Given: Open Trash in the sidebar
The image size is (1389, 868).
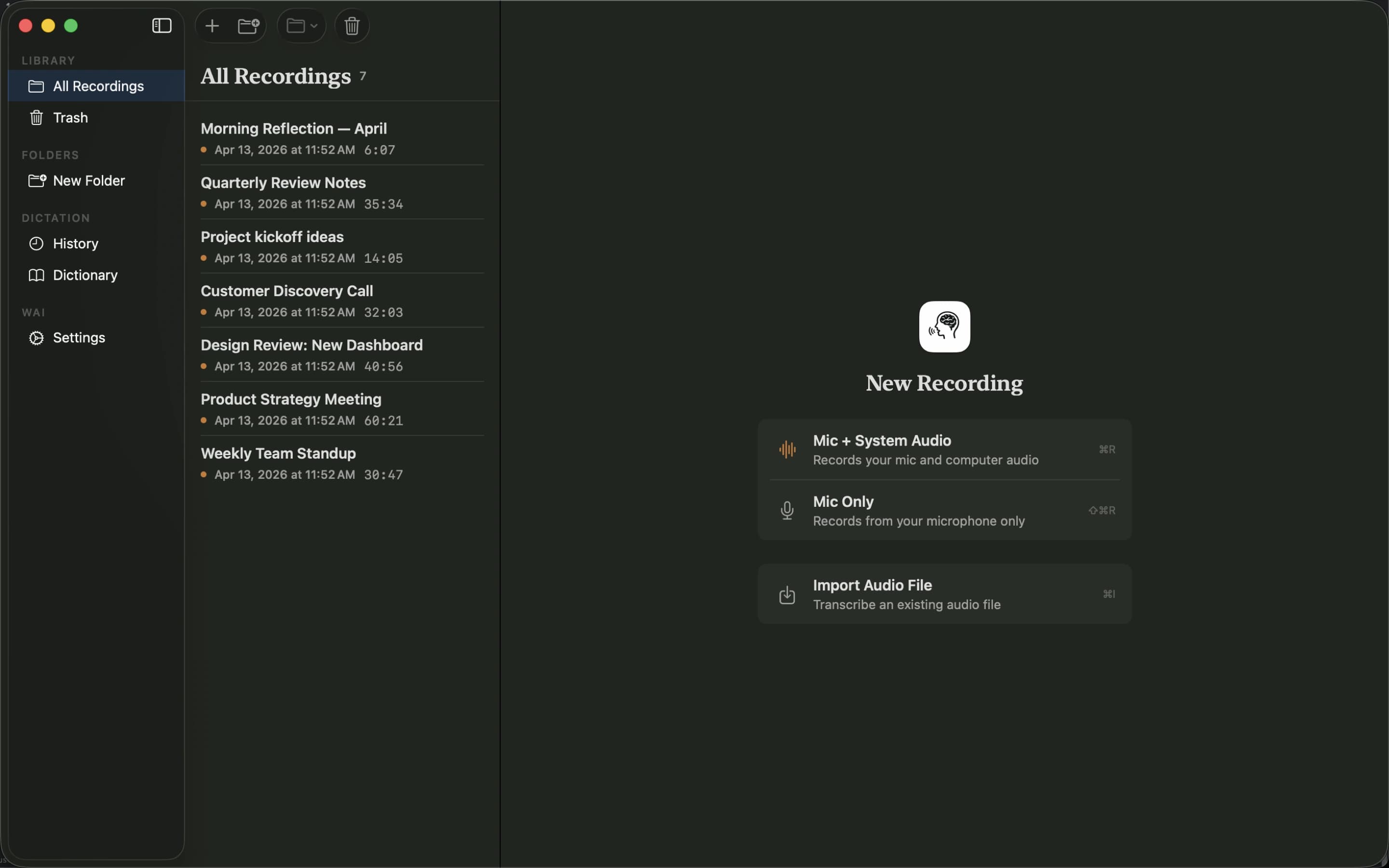Looking at the screenshot, I should (96, 118).
